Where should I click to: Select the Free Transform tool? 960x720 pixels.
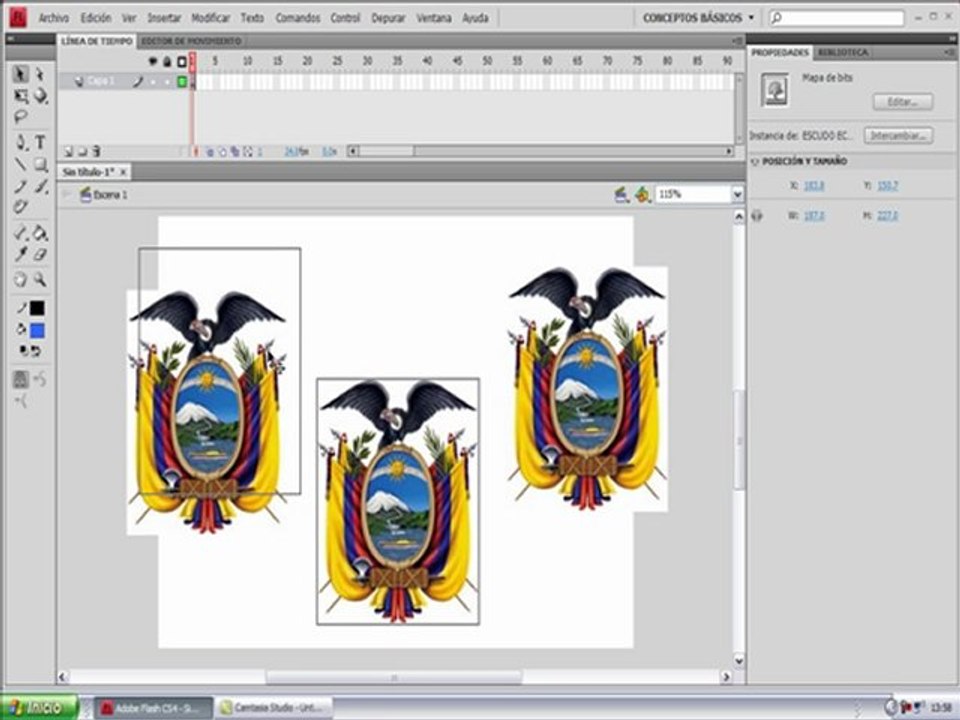pyautogui.click(x=20, y=96)
